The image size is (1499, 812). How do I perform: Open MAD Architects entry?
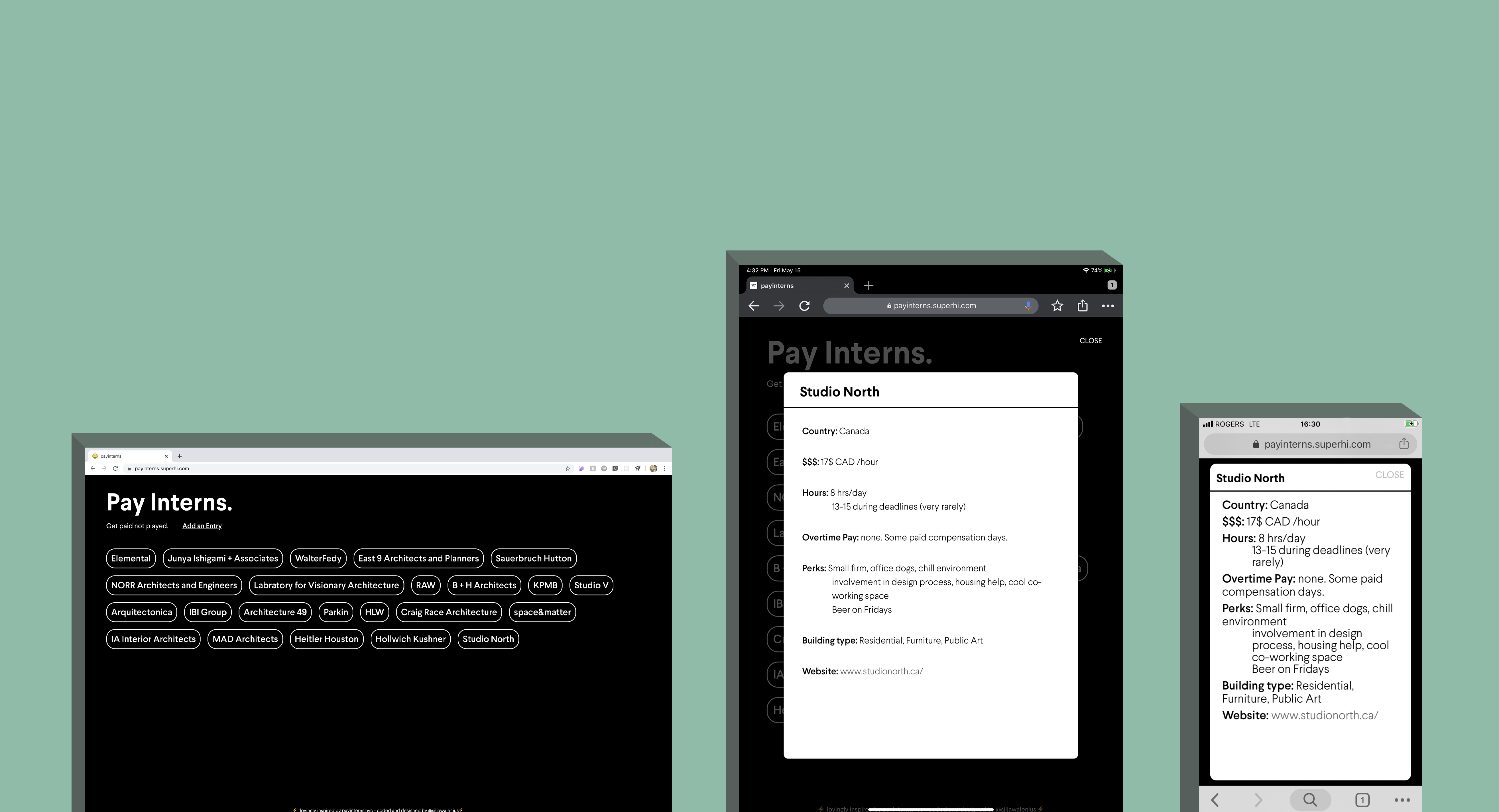(245, 639)
